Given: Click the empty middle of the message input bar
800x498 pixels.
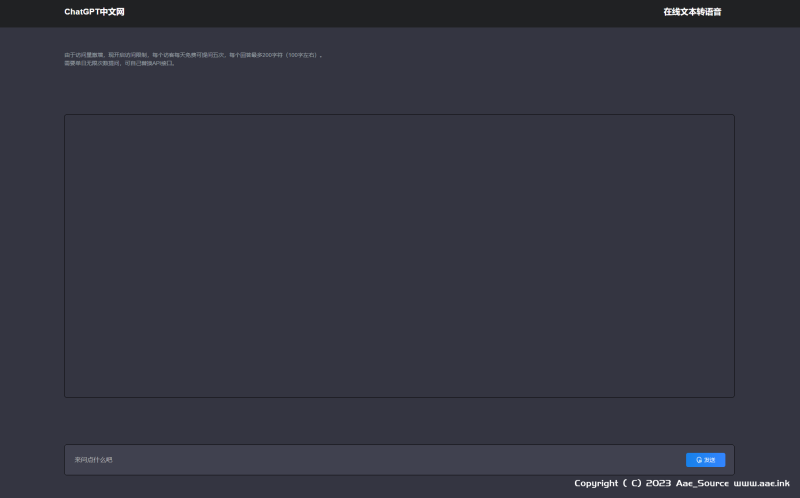Looking at the screenshot, I should tap(400, 460).
